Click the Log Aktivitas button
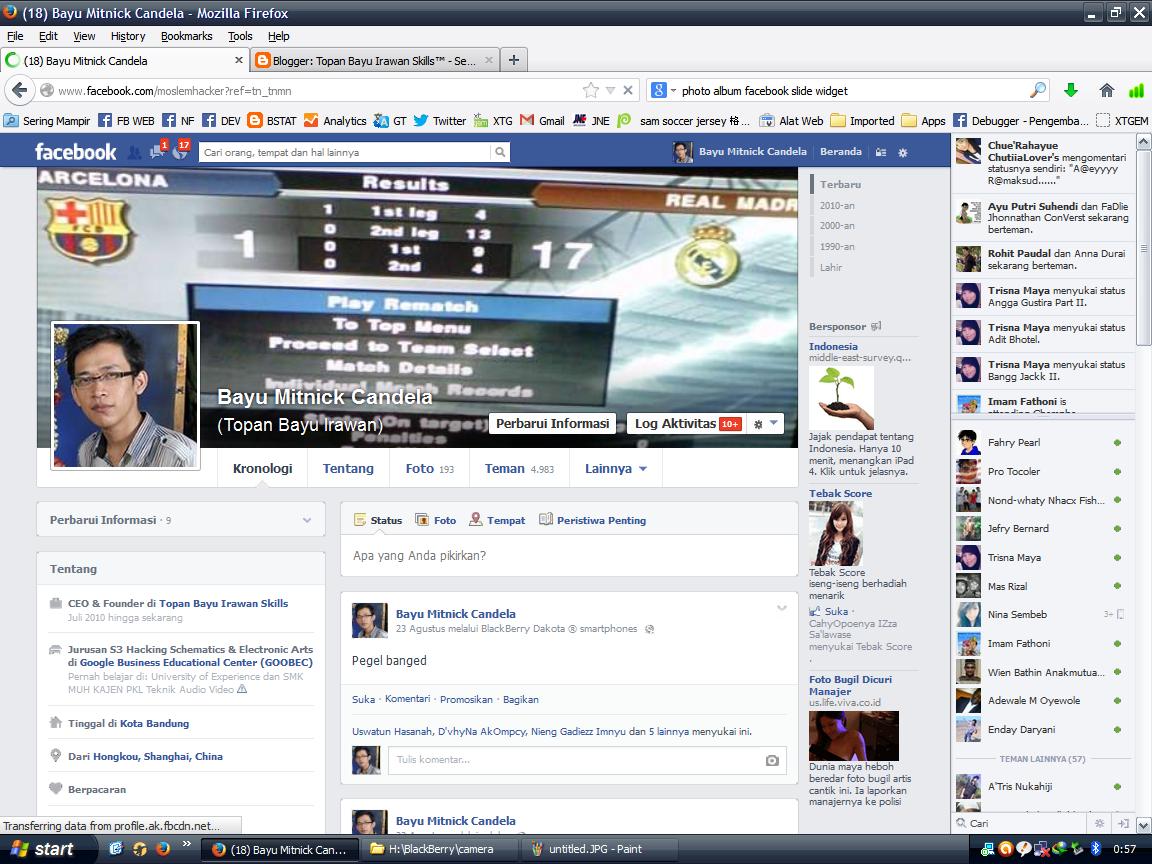Image resolution: width=1152 pixels, height=864 pixels. [x=687, y=424]
